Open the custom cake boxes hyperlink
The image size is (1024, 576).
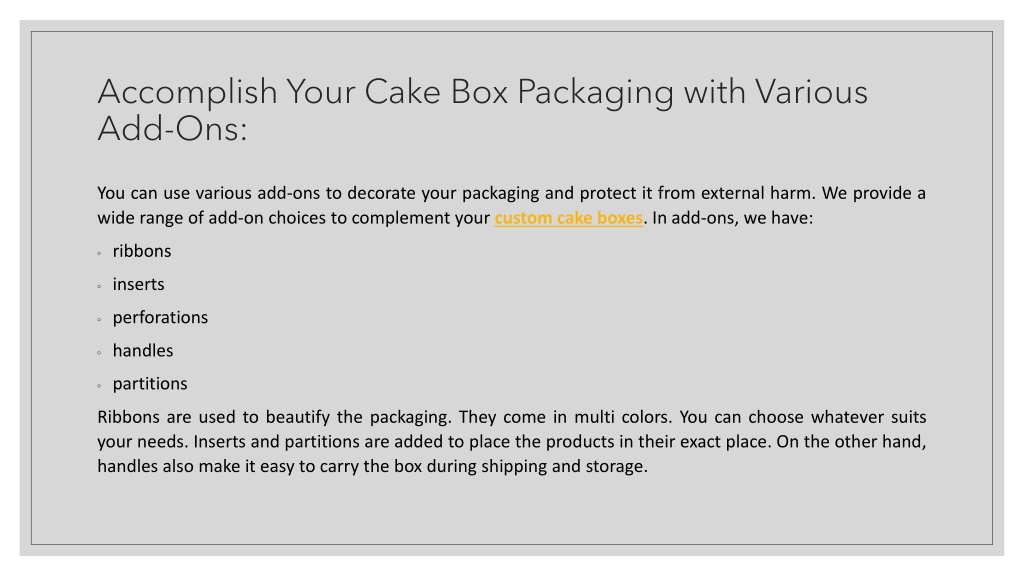pyautogui.click(x=568, y=218)
